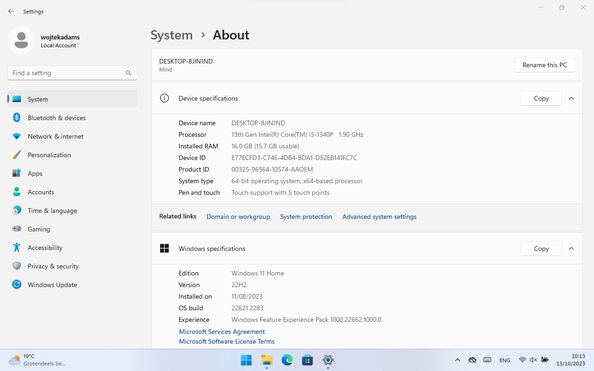Click the ENG language indicator
This screenshot has height=371, width=594.
tap(505, 360)
